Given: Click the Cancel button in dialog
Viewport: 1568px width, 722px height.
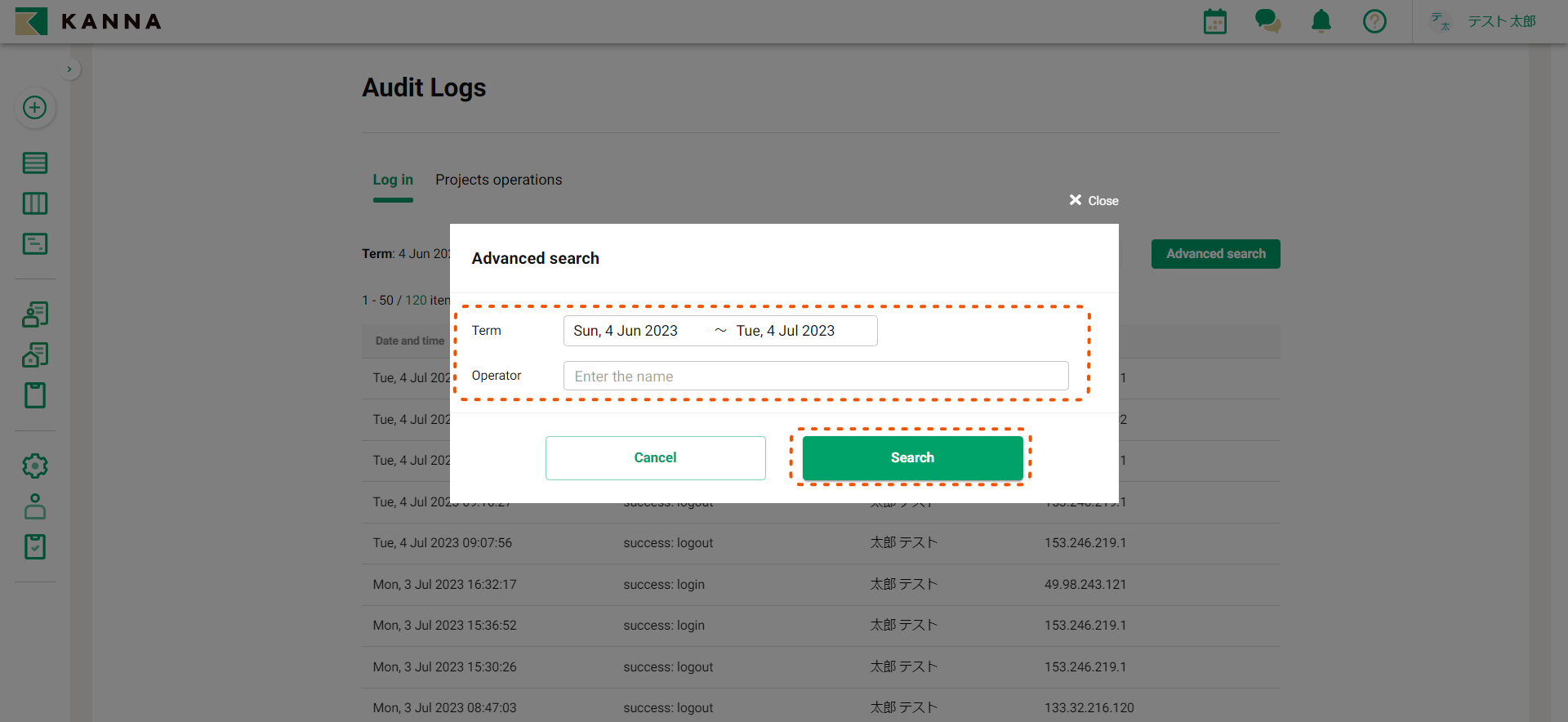Looking at the screenshot, I should coord(655,458).
